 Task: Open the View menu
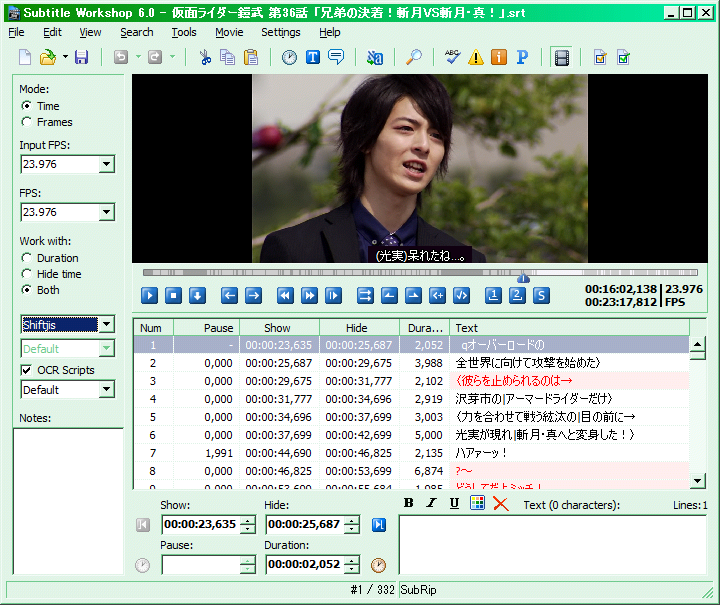(90, 32)
